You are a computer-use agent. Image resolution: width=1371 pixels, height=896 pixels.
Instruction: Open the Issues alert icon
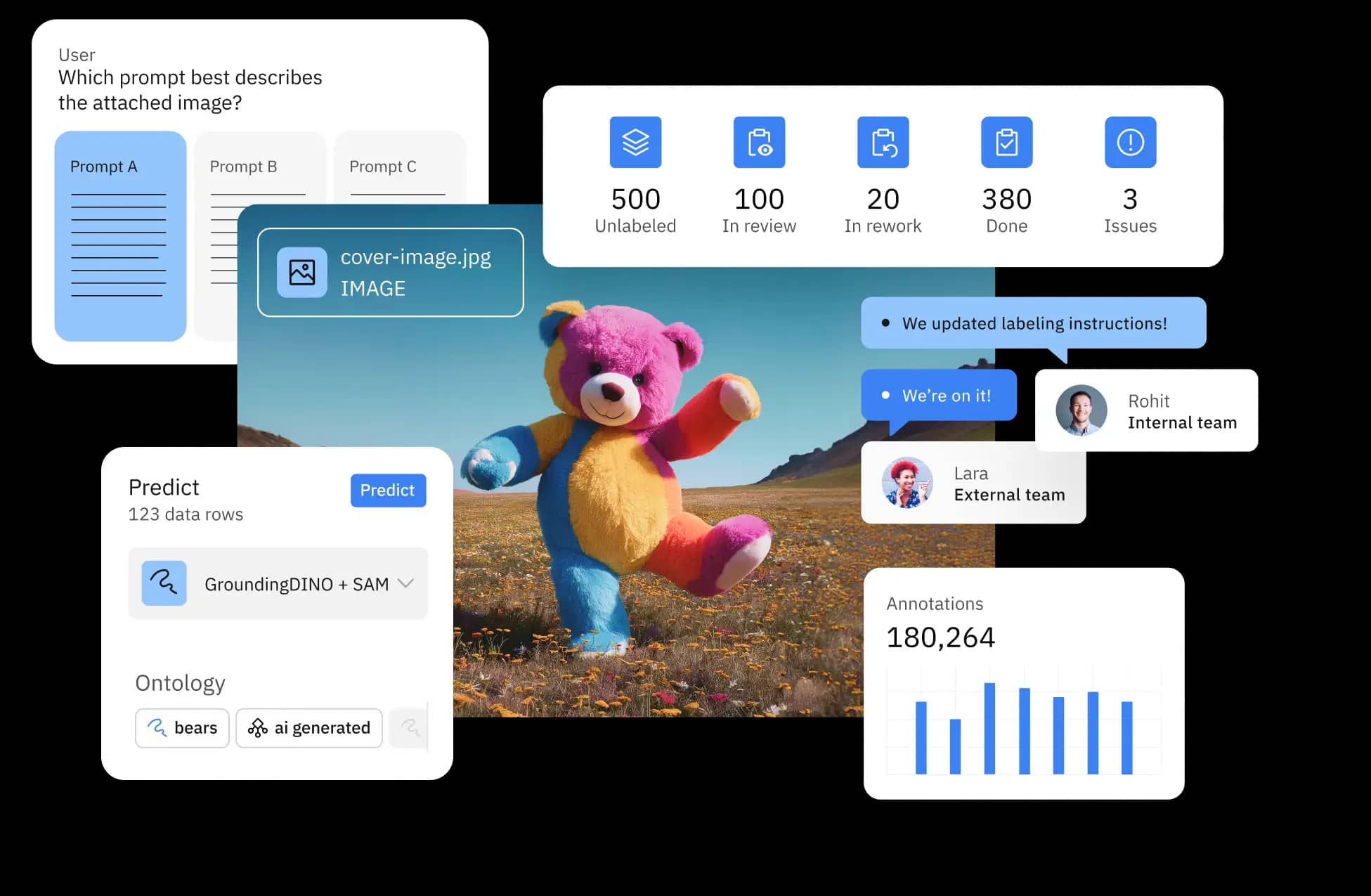1130,142
